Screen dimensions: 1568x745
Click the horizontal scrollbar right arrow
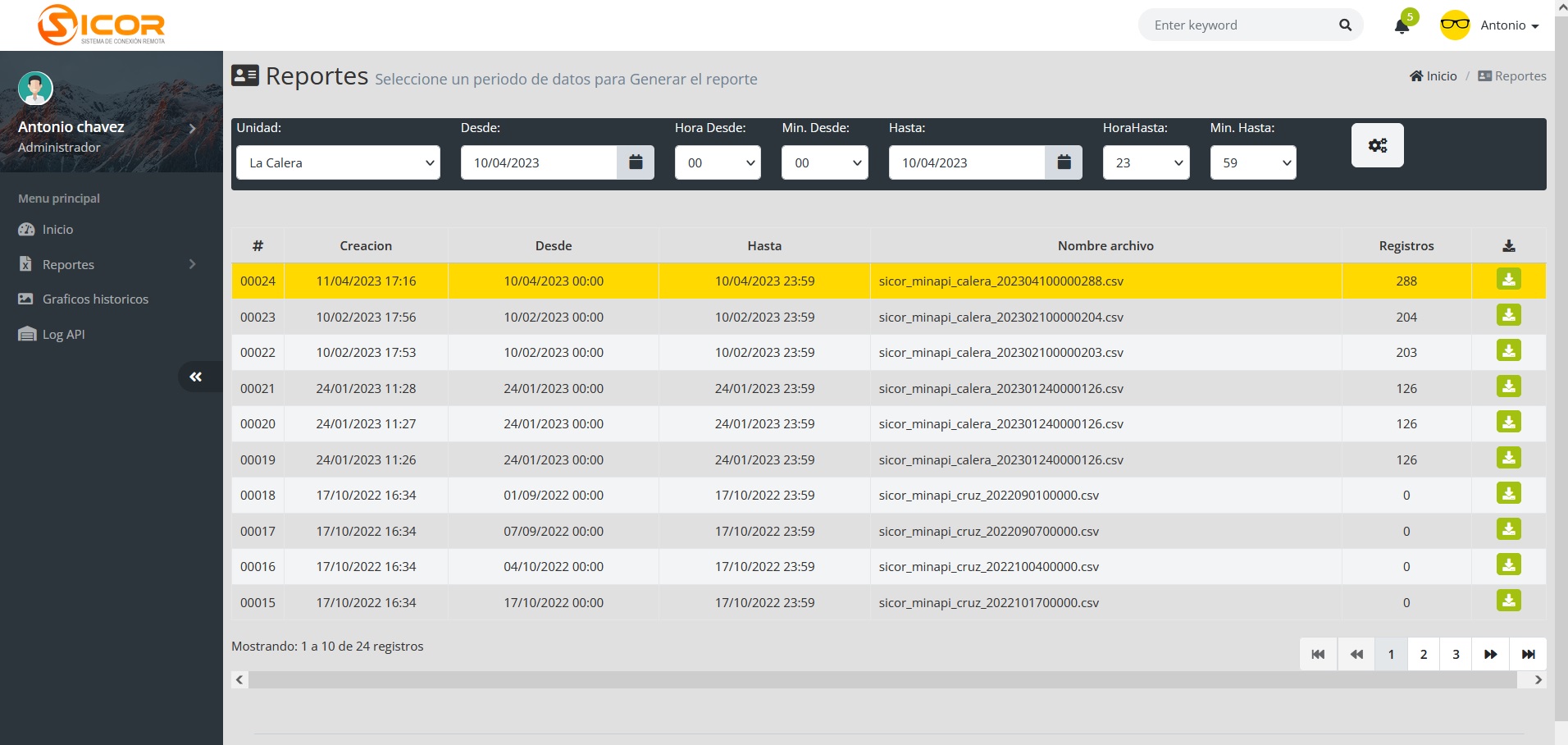click(1538, 679)
